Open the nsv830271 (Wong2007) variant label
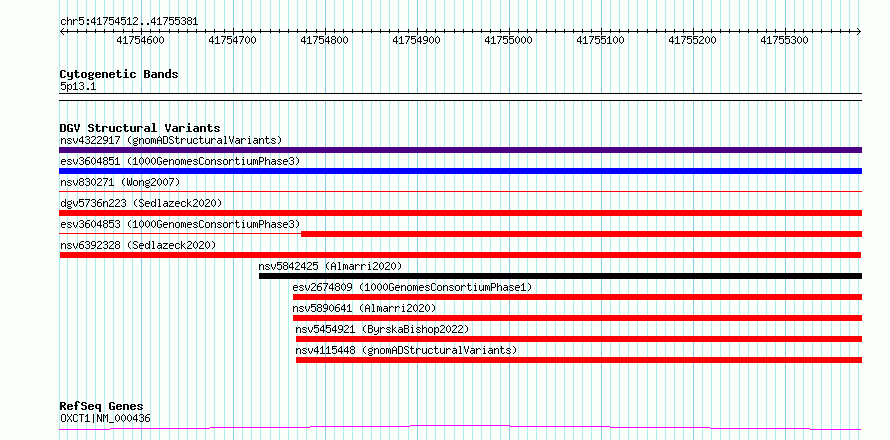The height and width of the screenshot is (440, 890). click(120, 182)
